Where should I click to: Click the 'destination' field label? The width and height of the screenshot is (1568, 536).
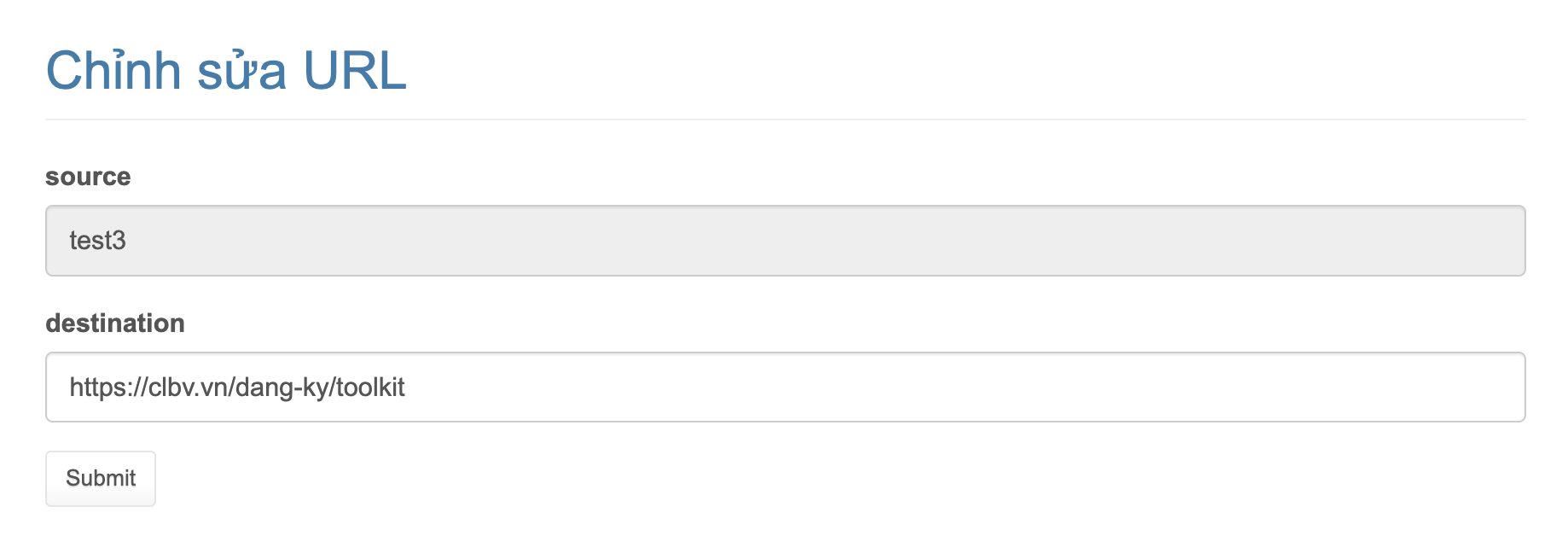tap(115, 323)
